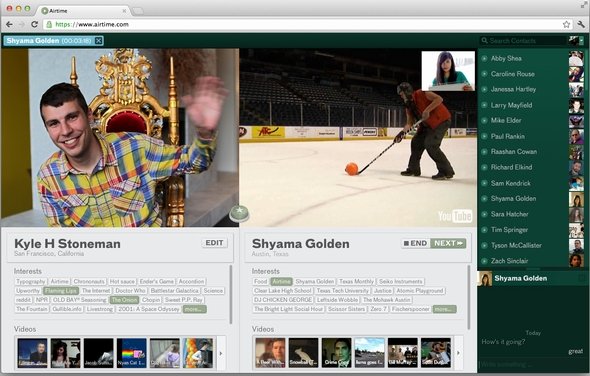Image resolution: width=590 pixels, height=376 pixels.
Task: Toggle The Onion interest tag
Action: [x=125, y=300]
